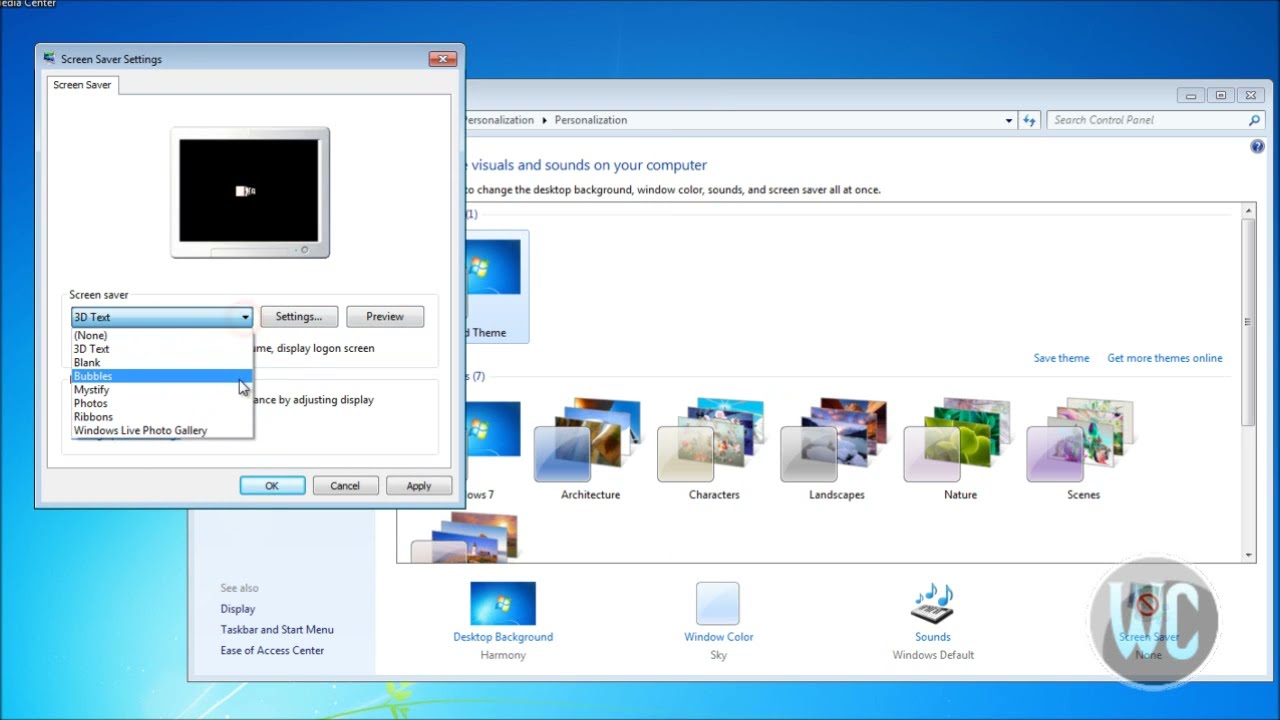The height and width of the screenshot is (720, 1280).
Task: Pick Bubbles screen saver from list
Action: (x=162, y=376)
